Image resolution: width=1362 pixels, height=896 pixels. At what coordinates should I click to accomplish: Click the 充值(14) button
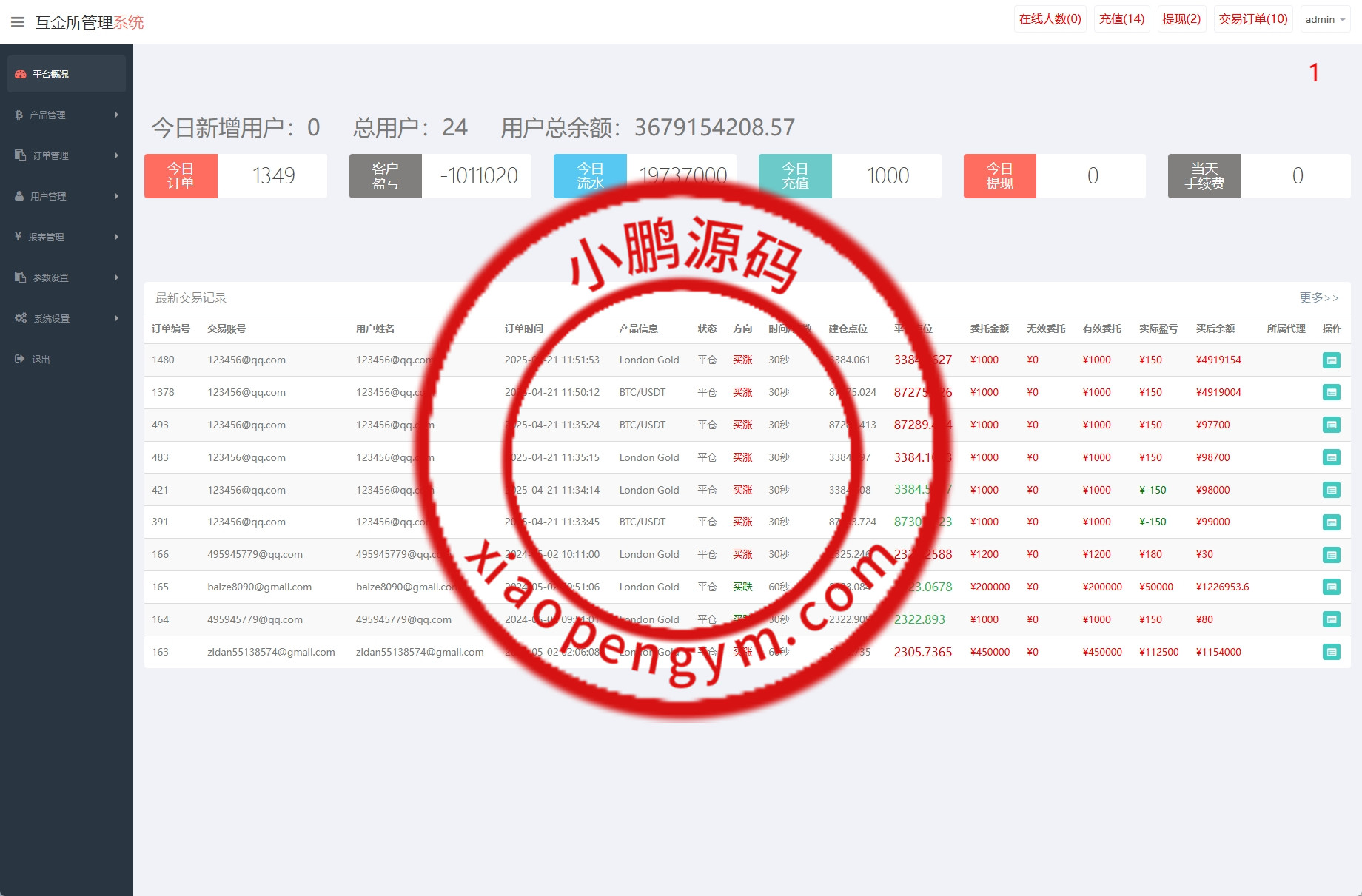pos(1121,19)
